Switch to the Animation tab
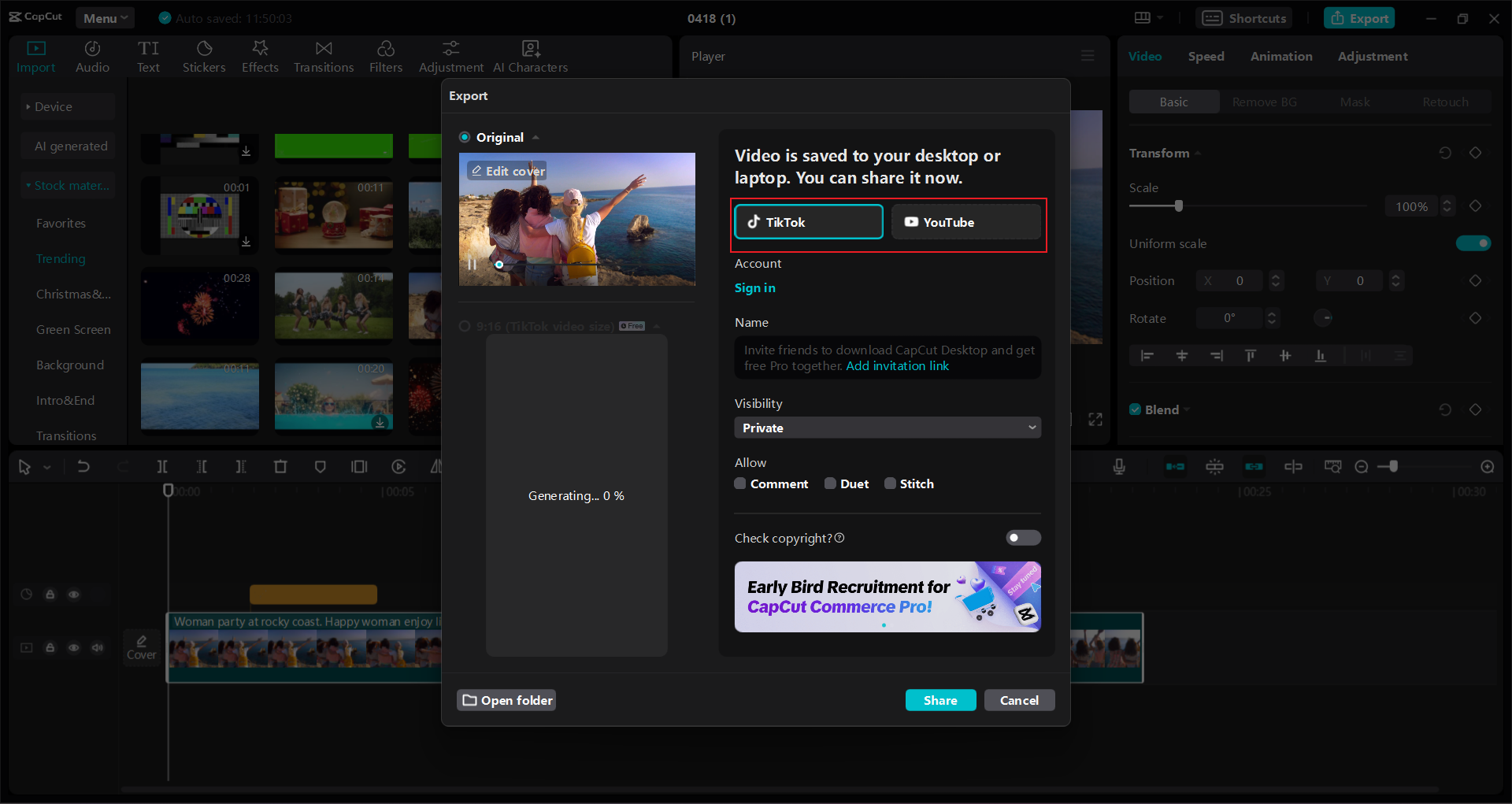Screen dimensions: 1512x804 pyautogui.click(x=1281, y=56)
